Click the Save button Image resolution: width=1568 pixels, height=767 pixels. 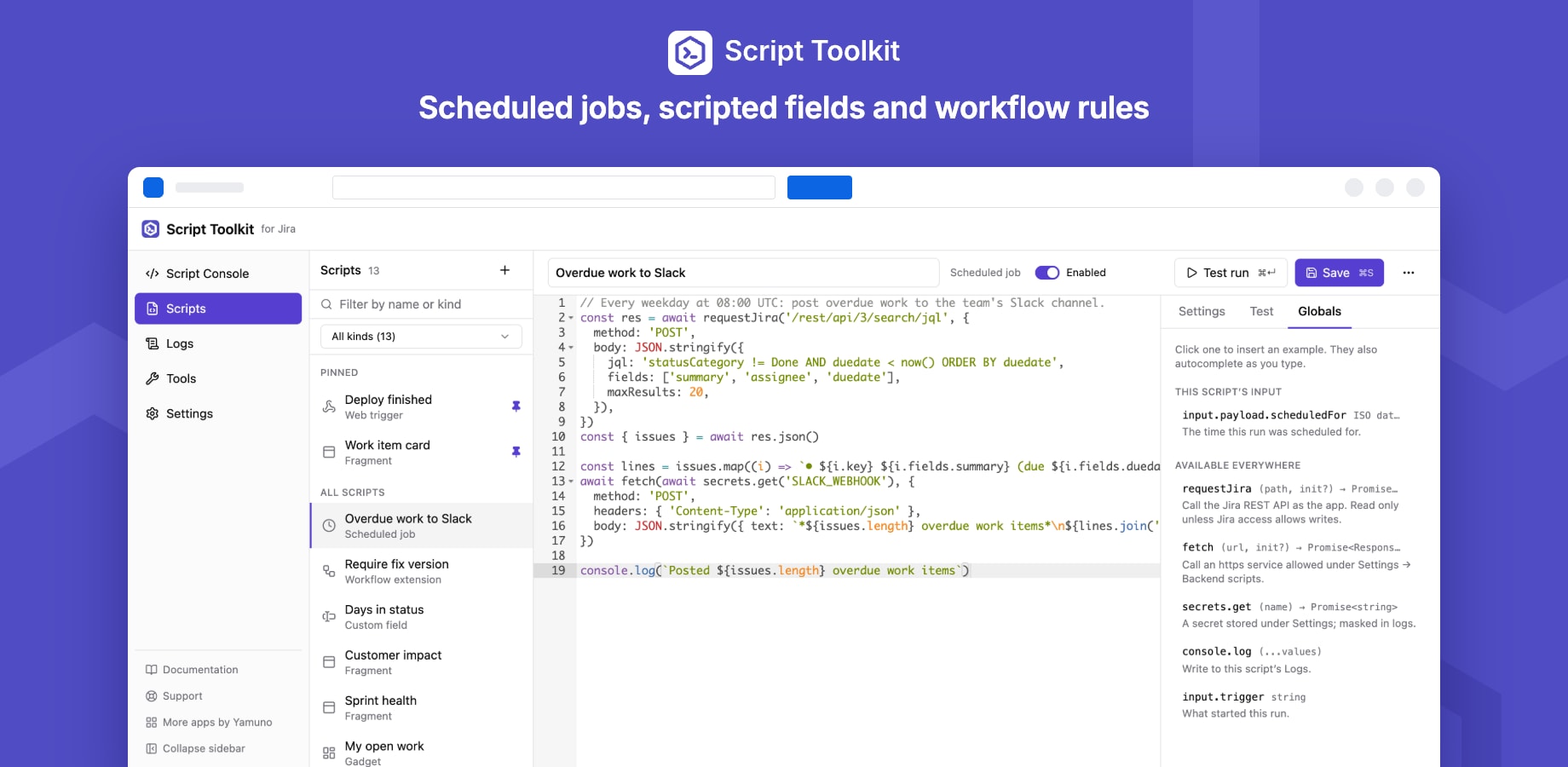[x=1340, y=273]
